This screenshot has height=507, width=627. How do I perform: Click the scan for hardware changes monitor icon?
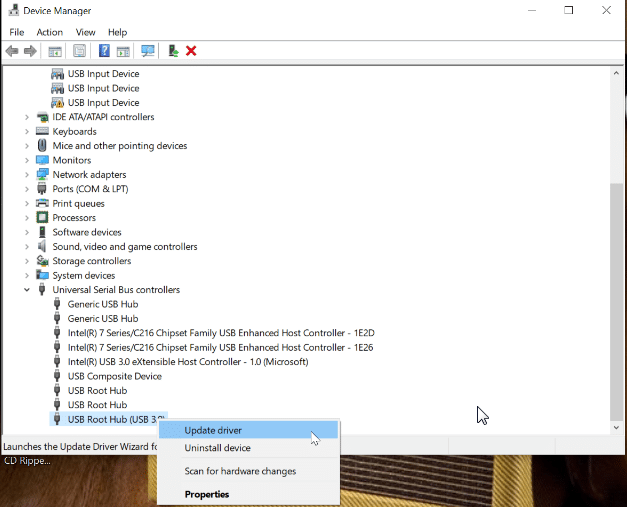148,51
